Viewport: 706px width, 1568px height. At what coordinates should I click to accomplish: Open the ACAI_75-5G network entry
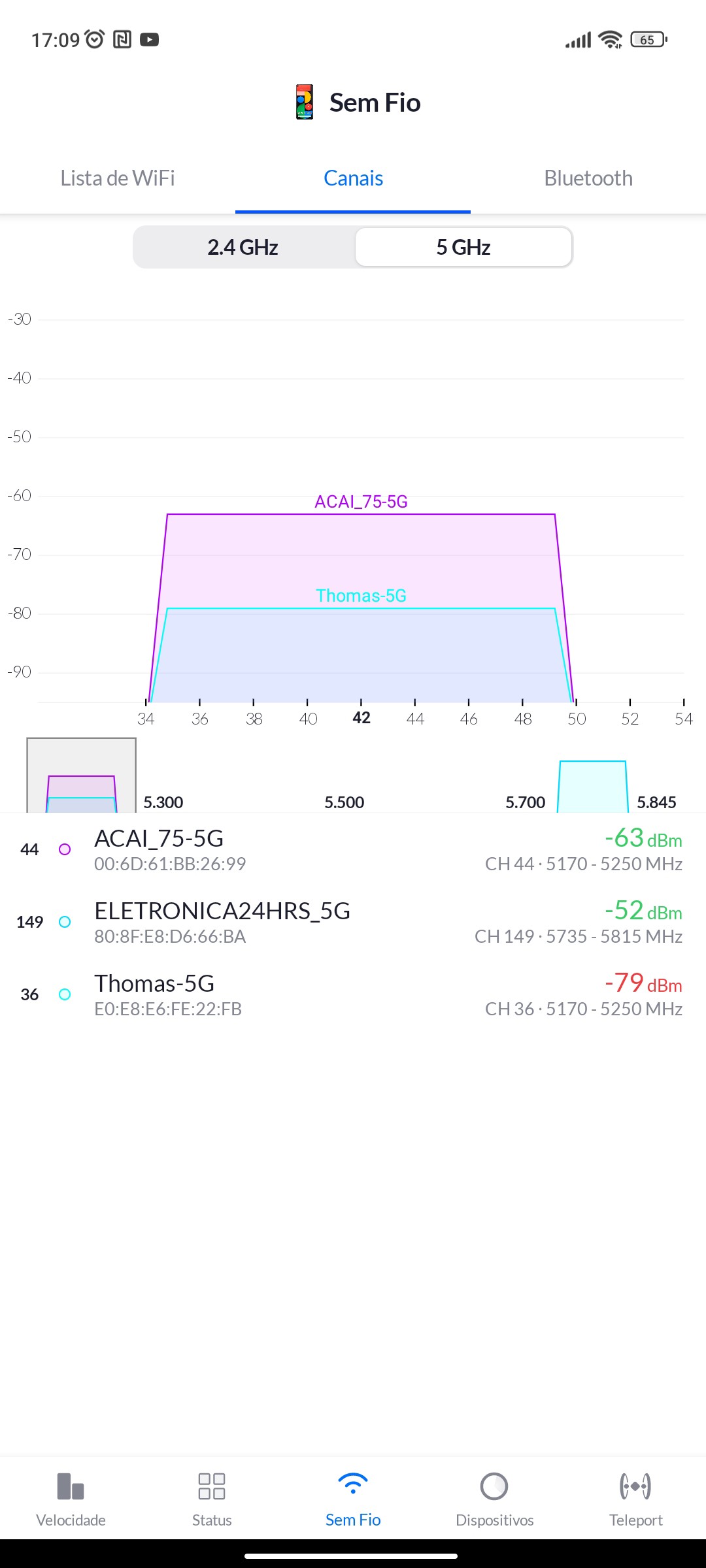click(x=353, y=850)
